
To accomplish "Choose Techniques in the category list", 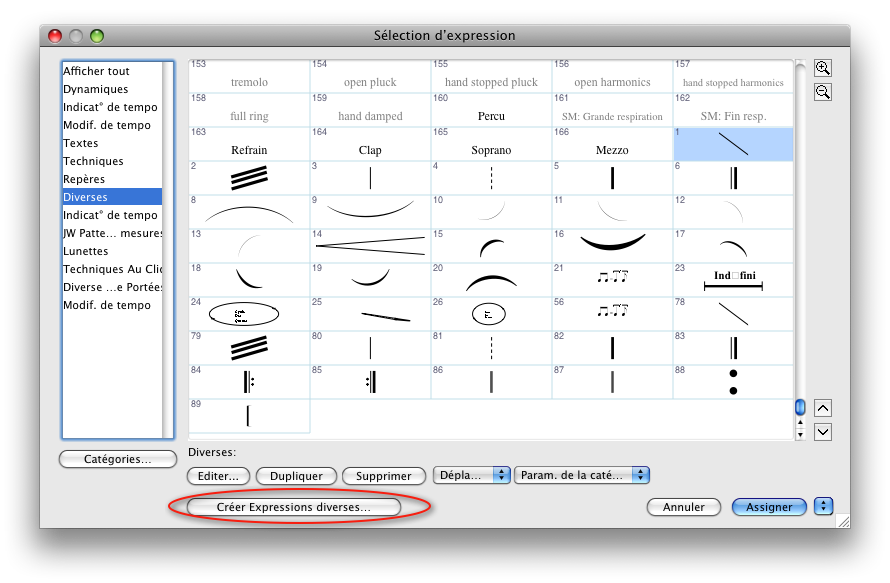I will 94,161.
